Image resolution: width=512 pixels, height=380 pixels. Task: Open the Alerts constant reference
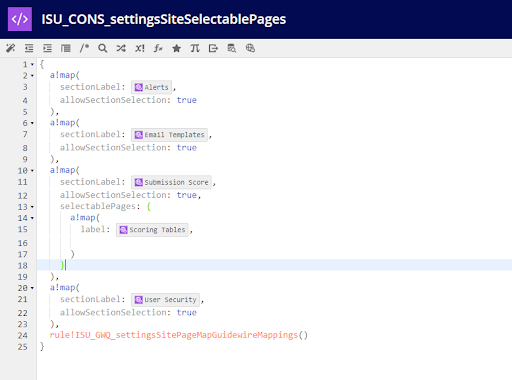click(x=152, y=87)
